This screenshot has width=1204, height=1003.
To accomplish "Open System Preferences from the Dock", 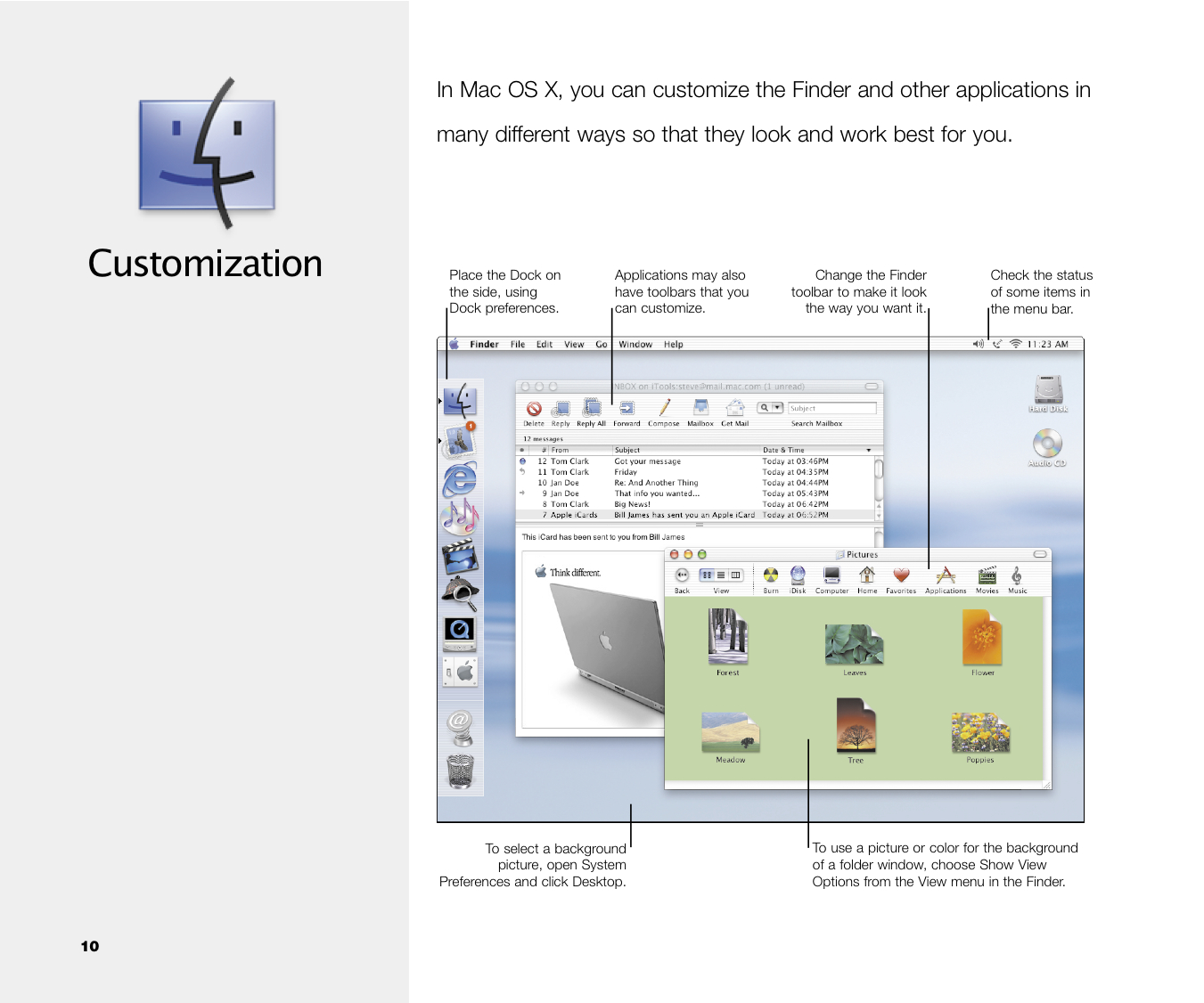I will 461,672.
